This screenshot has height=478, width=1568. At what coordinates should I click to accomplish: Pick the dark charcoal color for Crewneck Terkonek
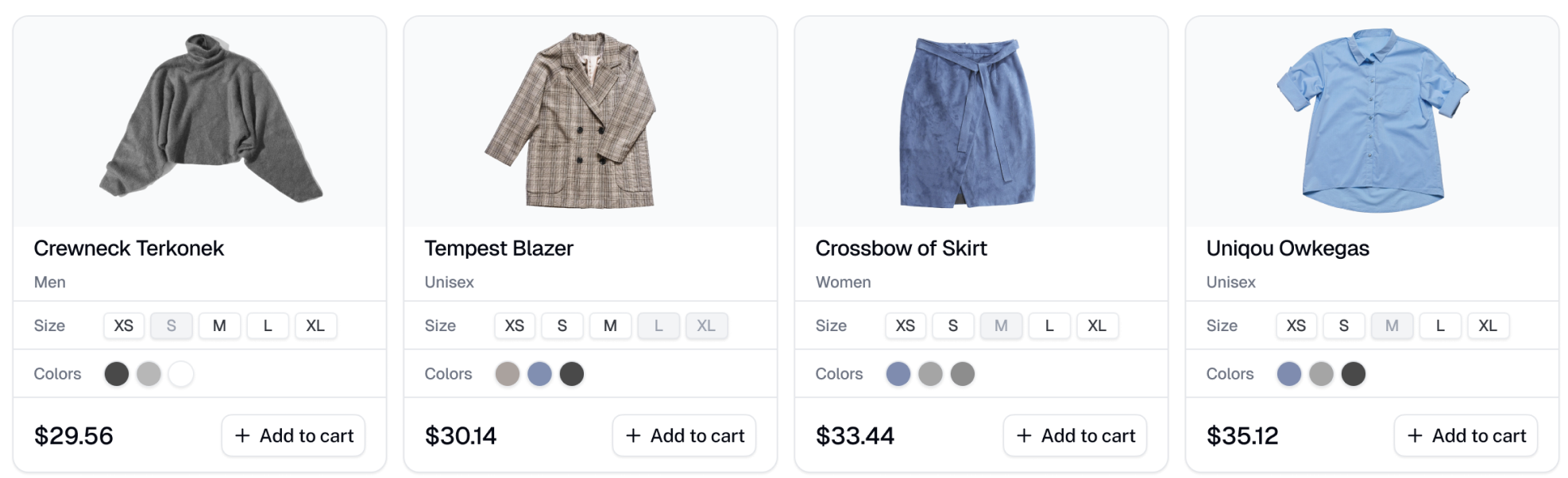click(x=117, y=374)
